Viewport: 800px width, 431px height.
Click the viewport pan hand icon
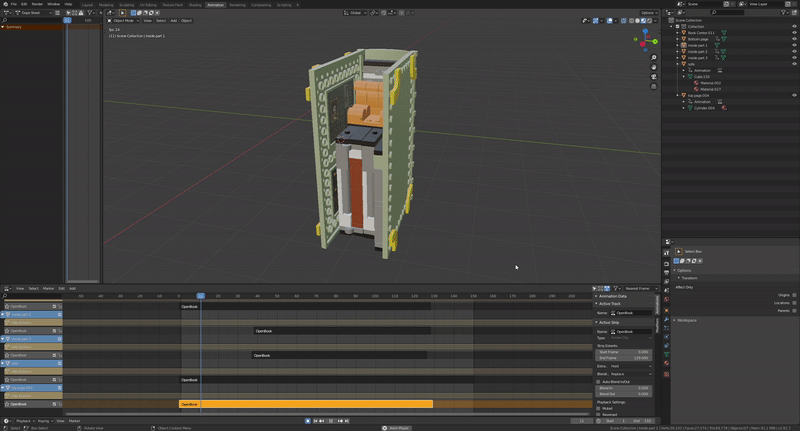click(x=654, y=67)
